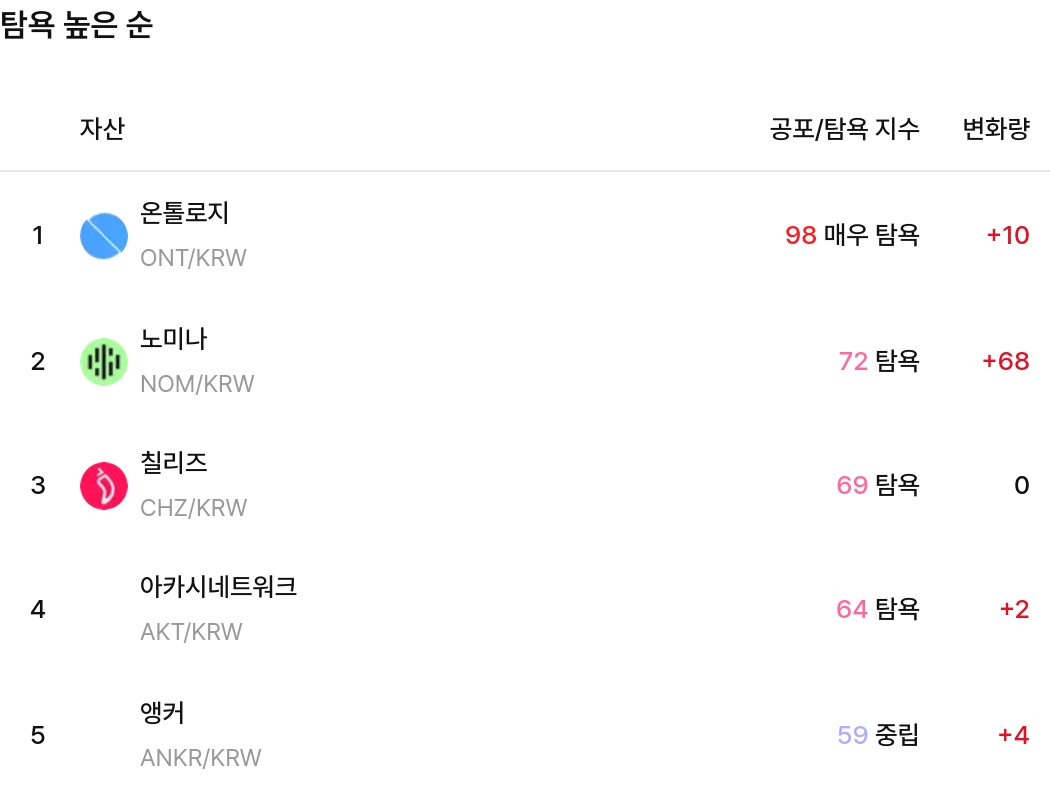Click the +68 change value
Screen dimensions: 1050x800
(1007, 361)
